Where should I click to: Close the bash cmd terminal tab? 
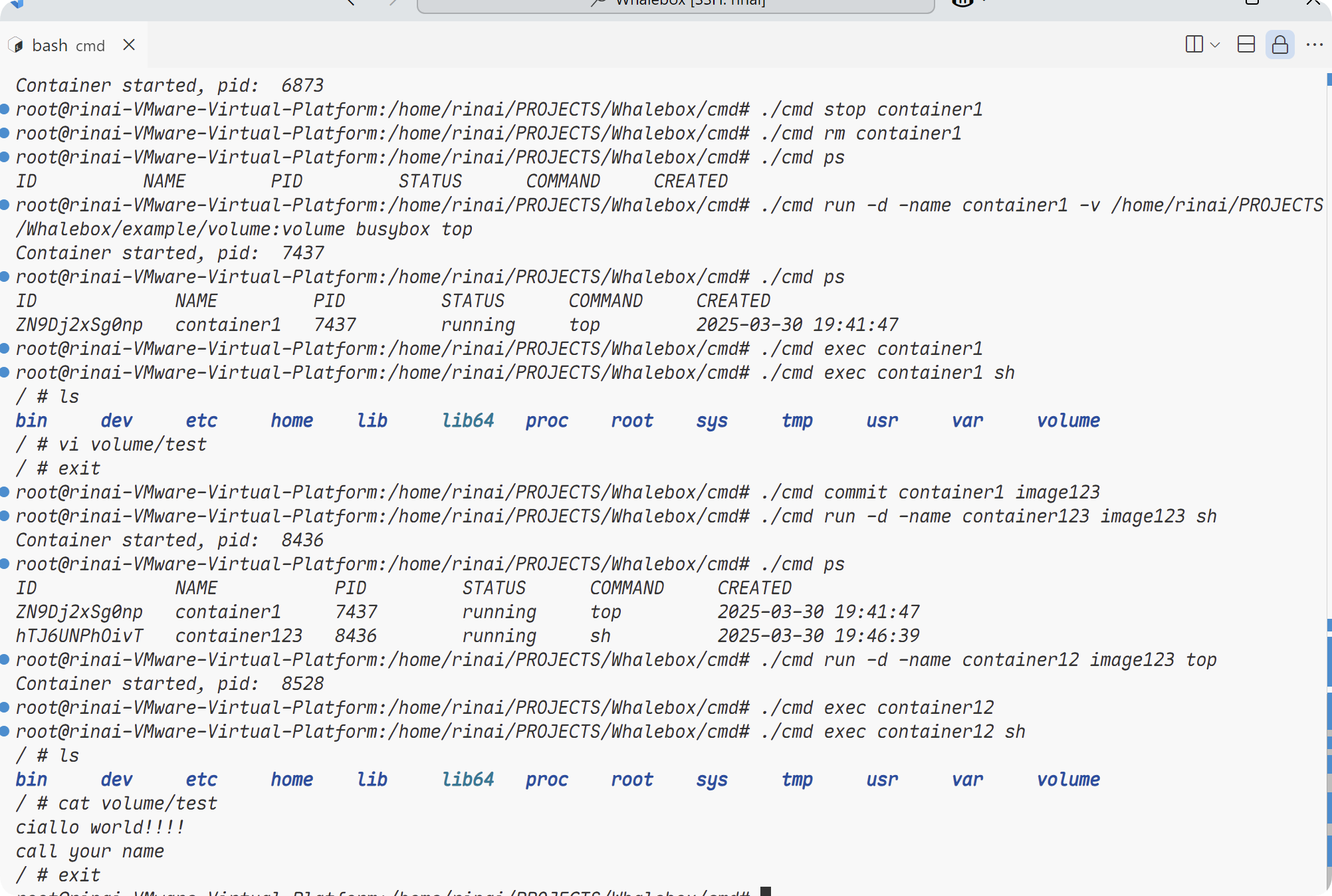(x=129, y=45)
